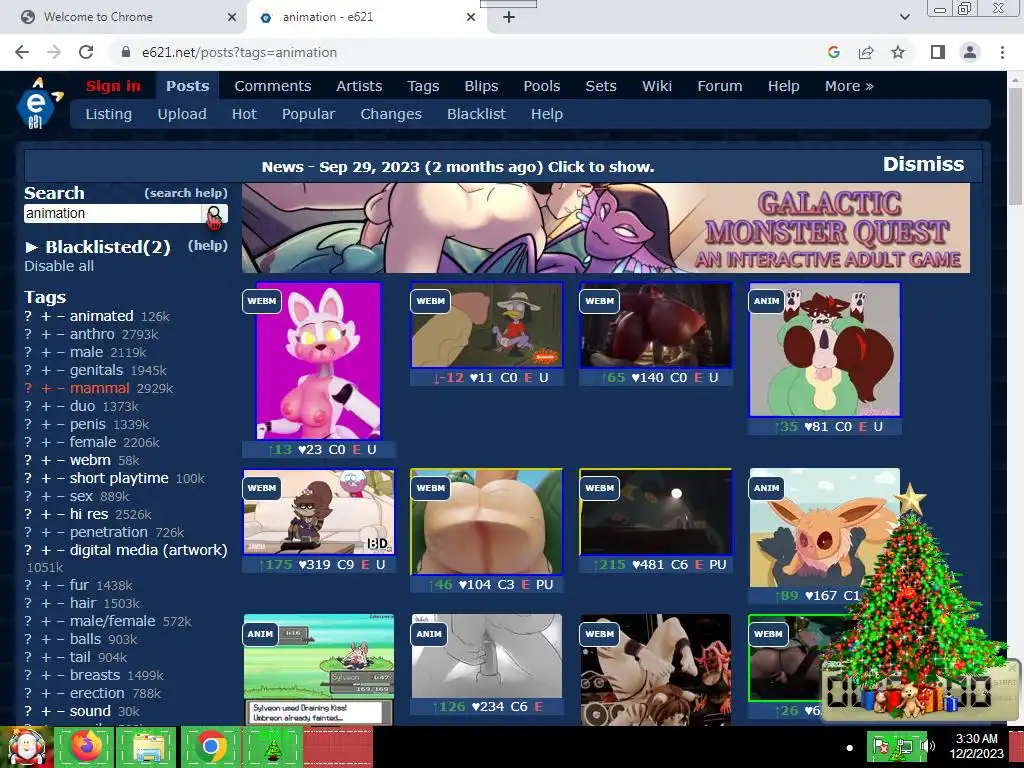The height and width of the screenshot is (768, 1024).
Task: Add the 'hi res' tag with its plus sign
Action: (46, 515)
